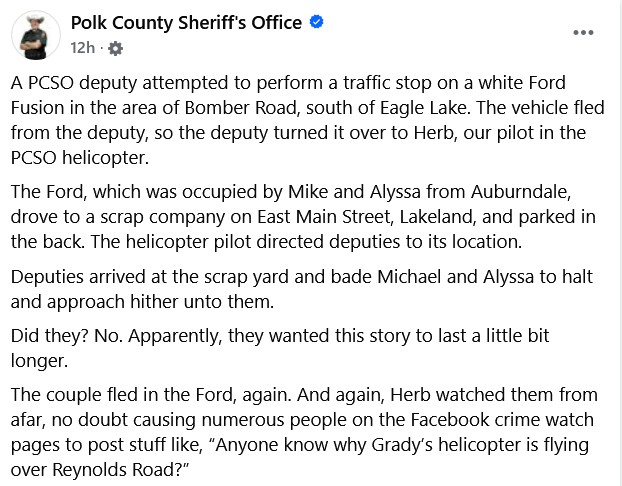The image size is (622, 486).
Task: Click the word "Lakeland" in the post
Action: click(437, 217)
